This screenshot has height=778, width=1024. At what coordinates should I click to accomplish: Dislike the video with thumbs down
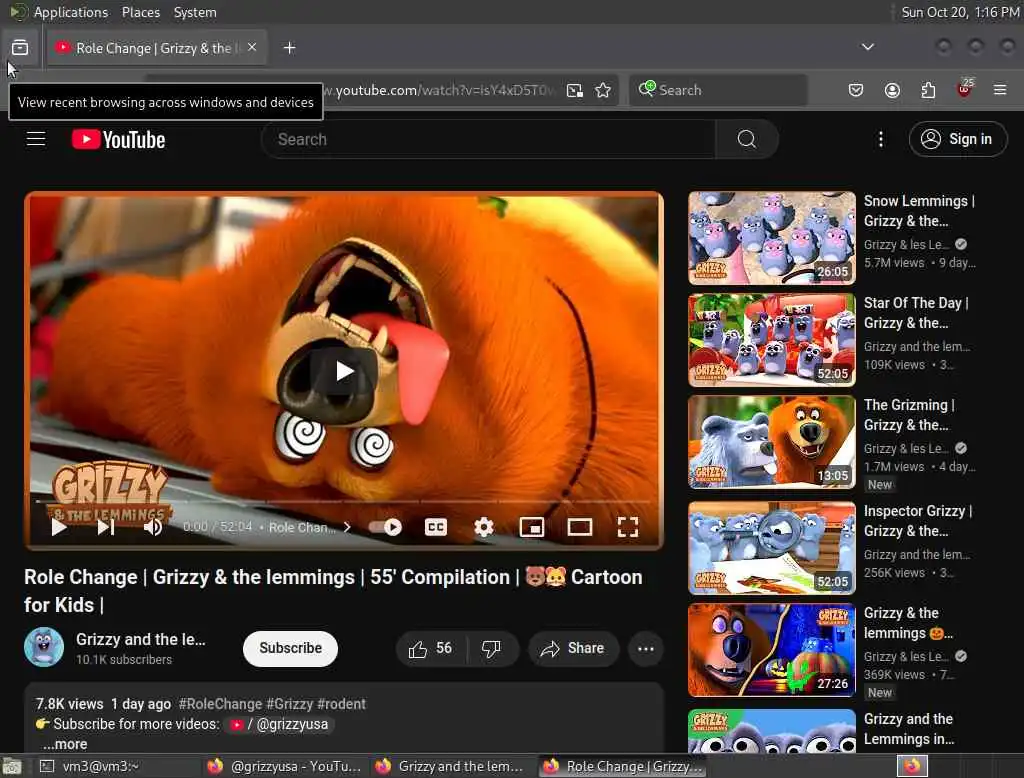click(x=492, y=649)
